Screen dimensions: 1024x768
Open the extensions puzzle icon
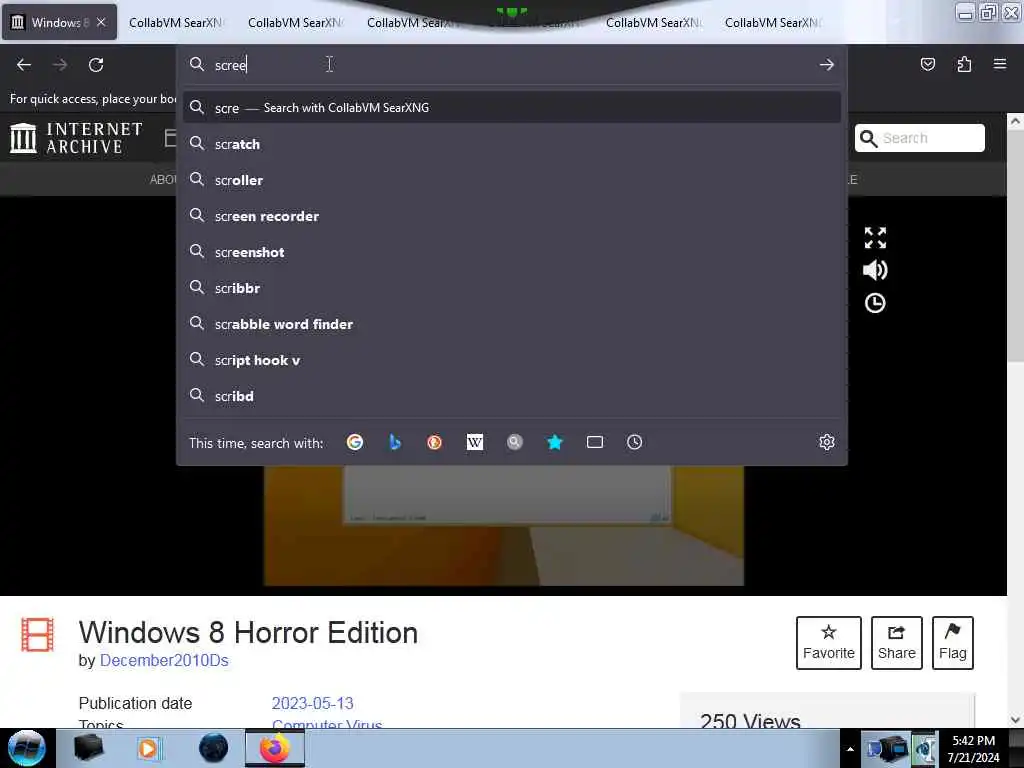point(964,64)
